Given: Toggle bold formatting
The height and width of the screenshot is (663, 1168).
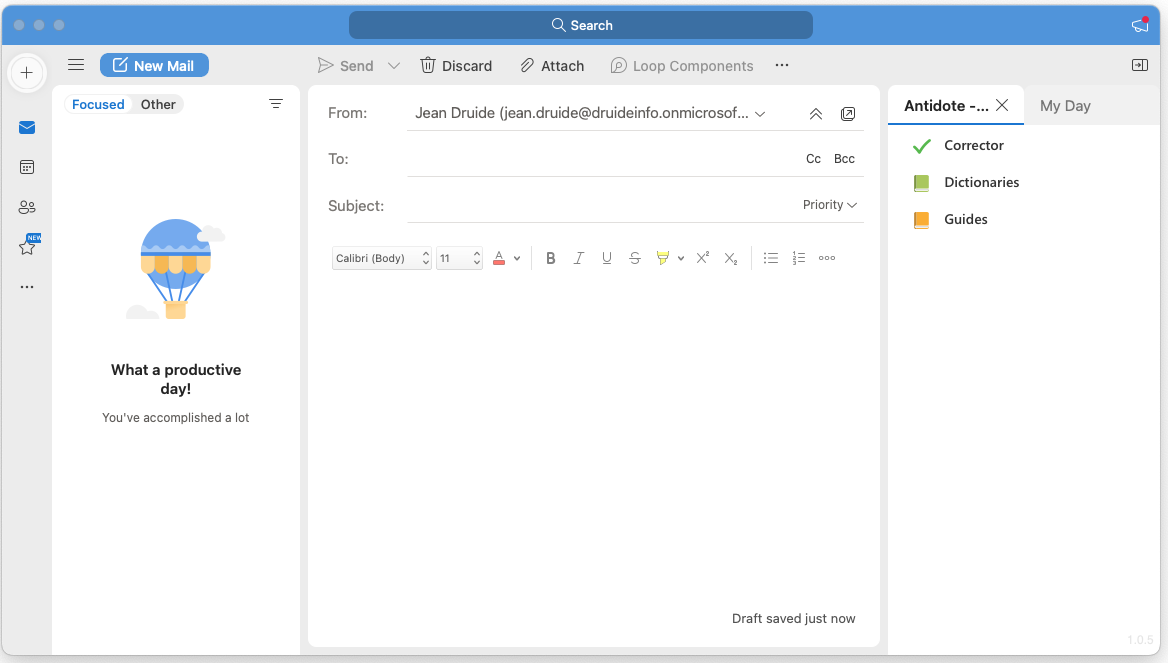Looking at the screenshot, I should coord(550,258).
